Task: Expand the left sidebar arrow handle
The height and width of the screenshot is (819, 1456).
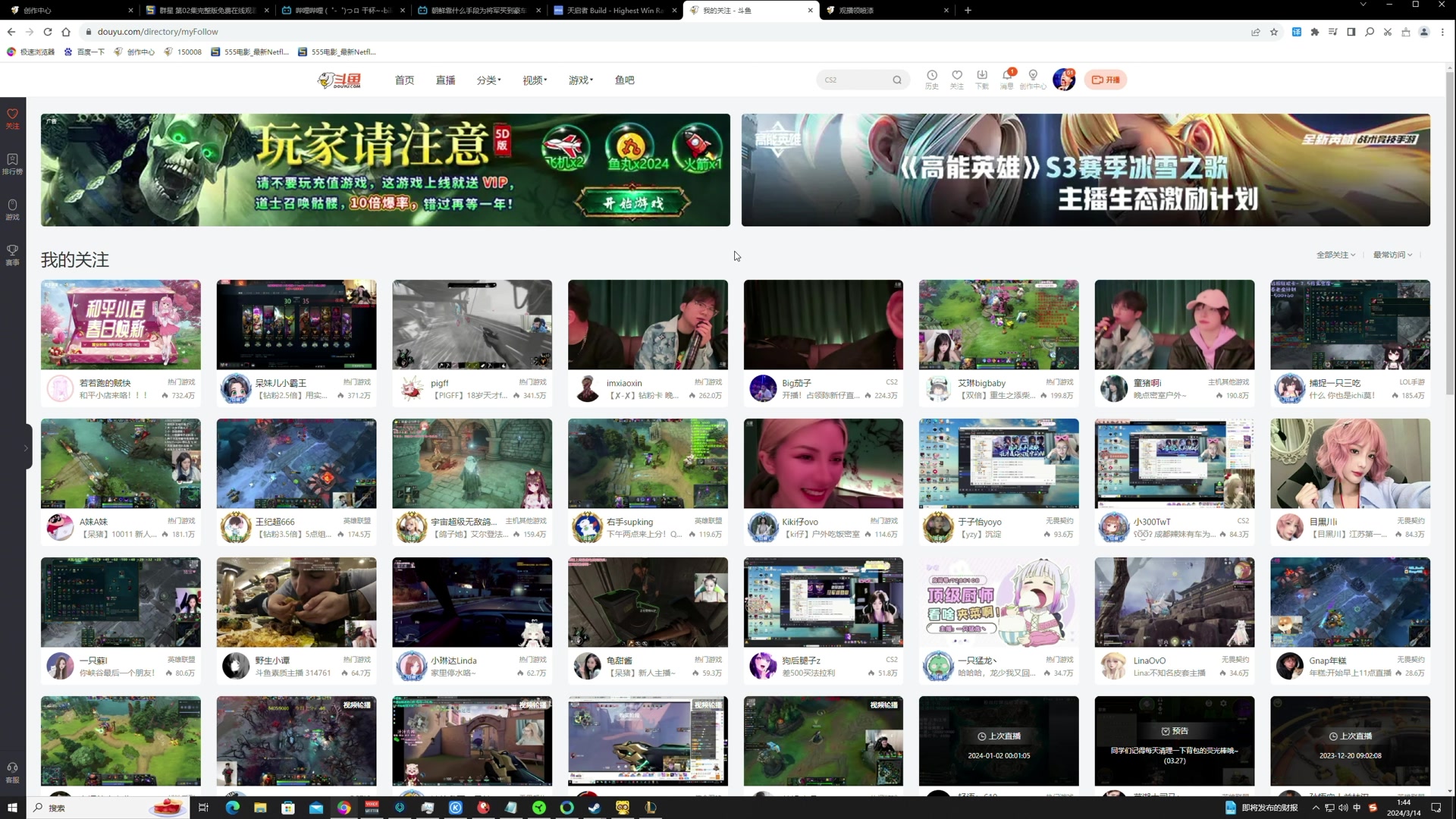Action: (27, 447)
